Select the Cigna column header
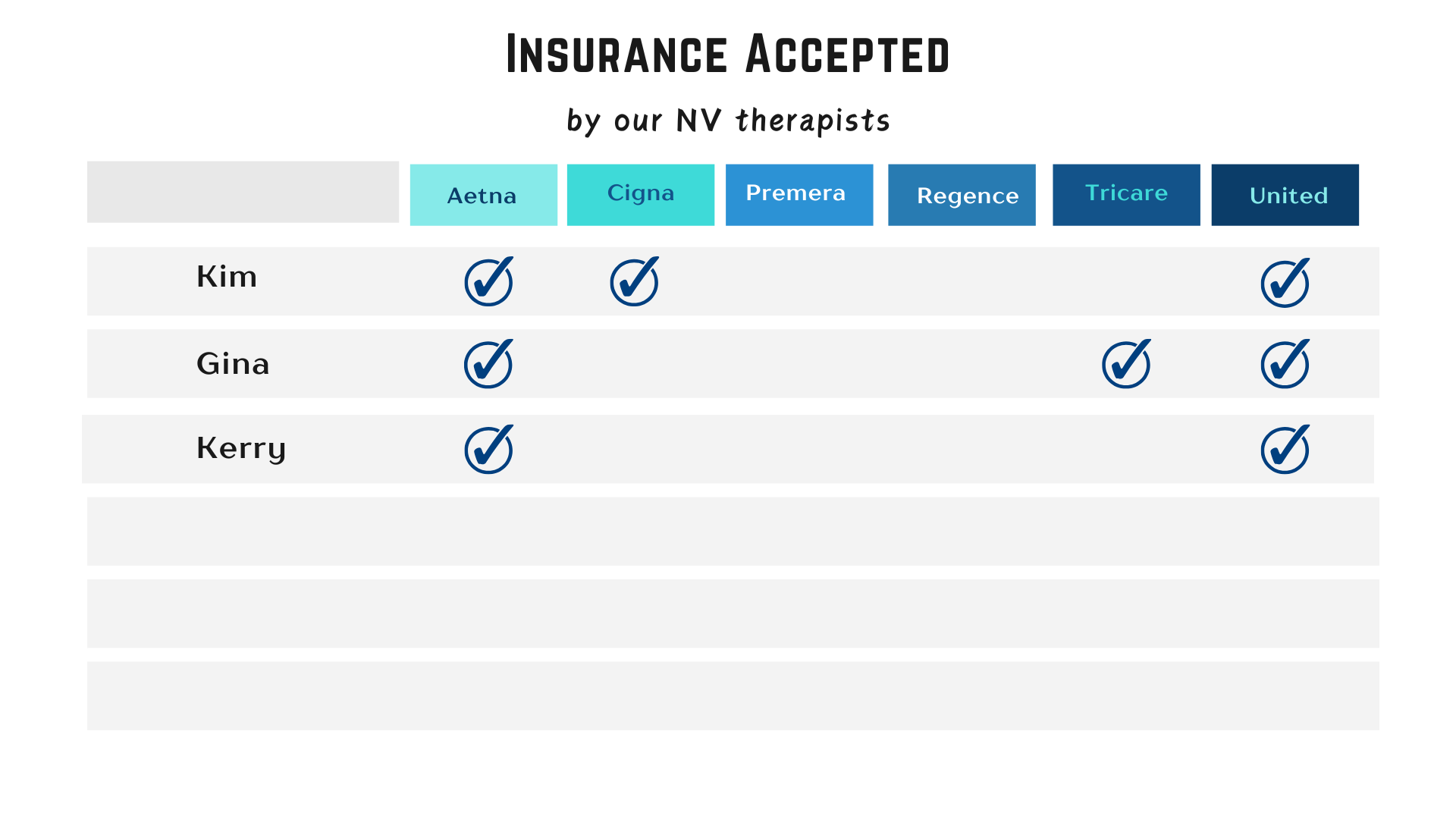The height and width of the screenshot is (819, 1456). coord(641,195)
